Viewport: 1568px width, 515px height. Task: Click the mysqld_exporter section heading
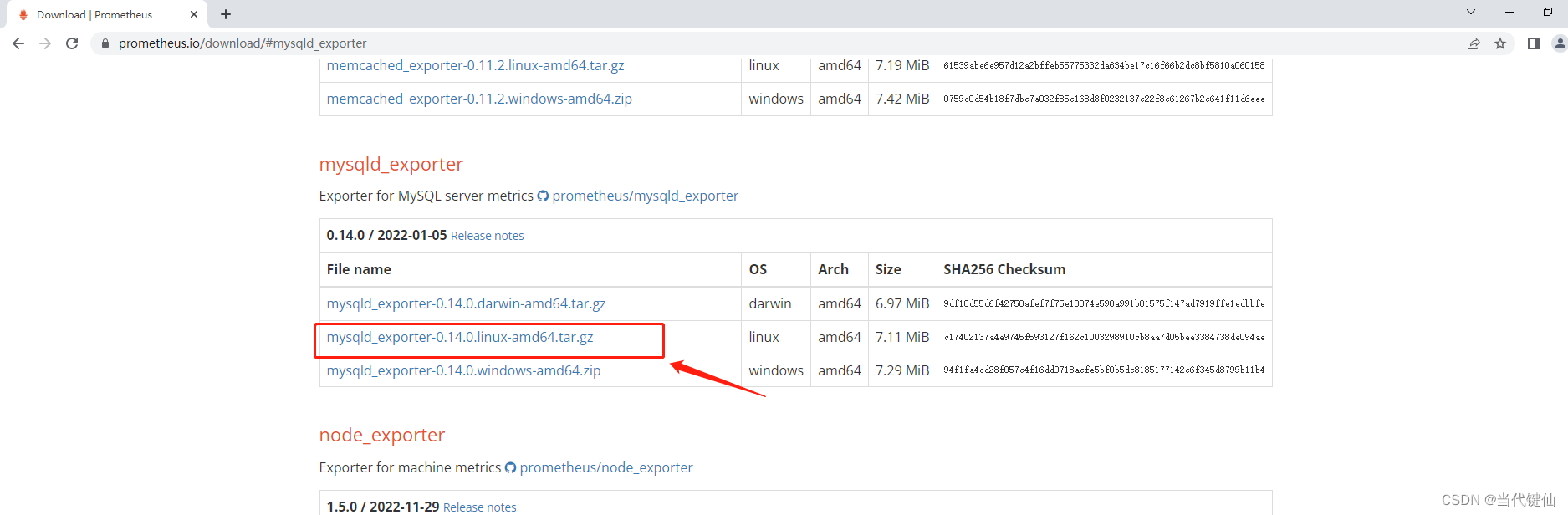[391, 164]
